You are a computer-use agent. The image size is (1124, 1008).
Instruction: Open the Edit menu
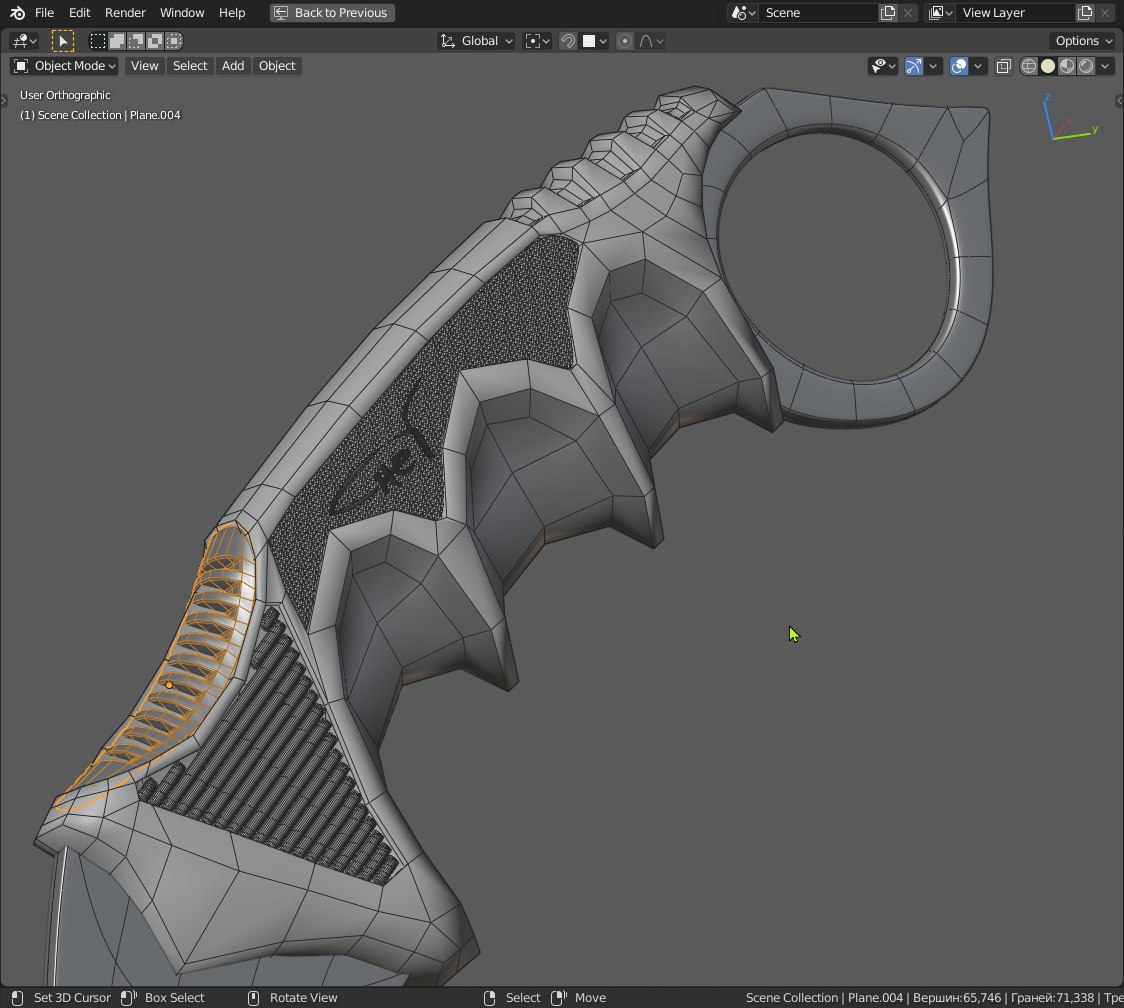click(80, 13)
